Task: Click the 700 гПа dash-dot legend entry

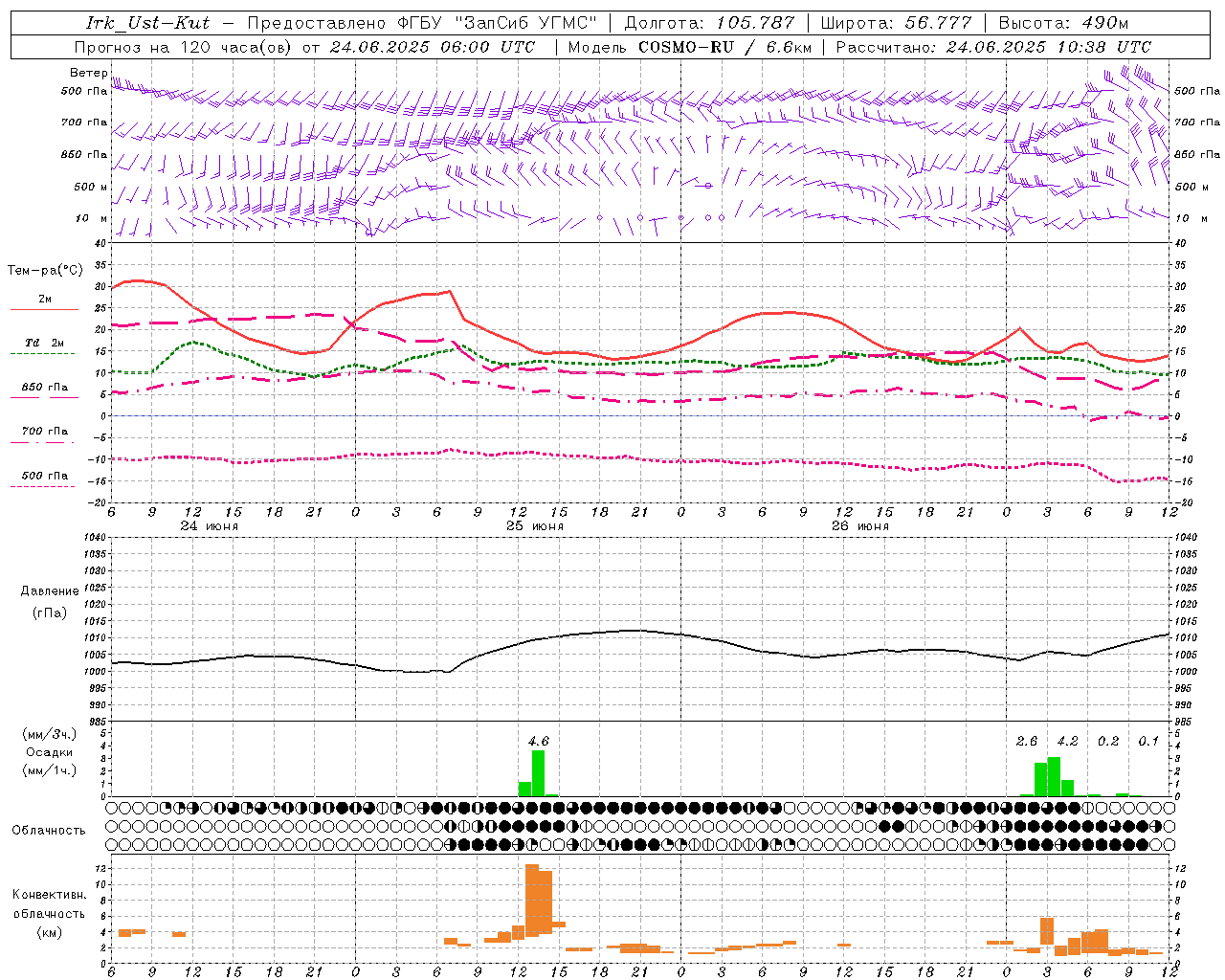Action: 44,432
